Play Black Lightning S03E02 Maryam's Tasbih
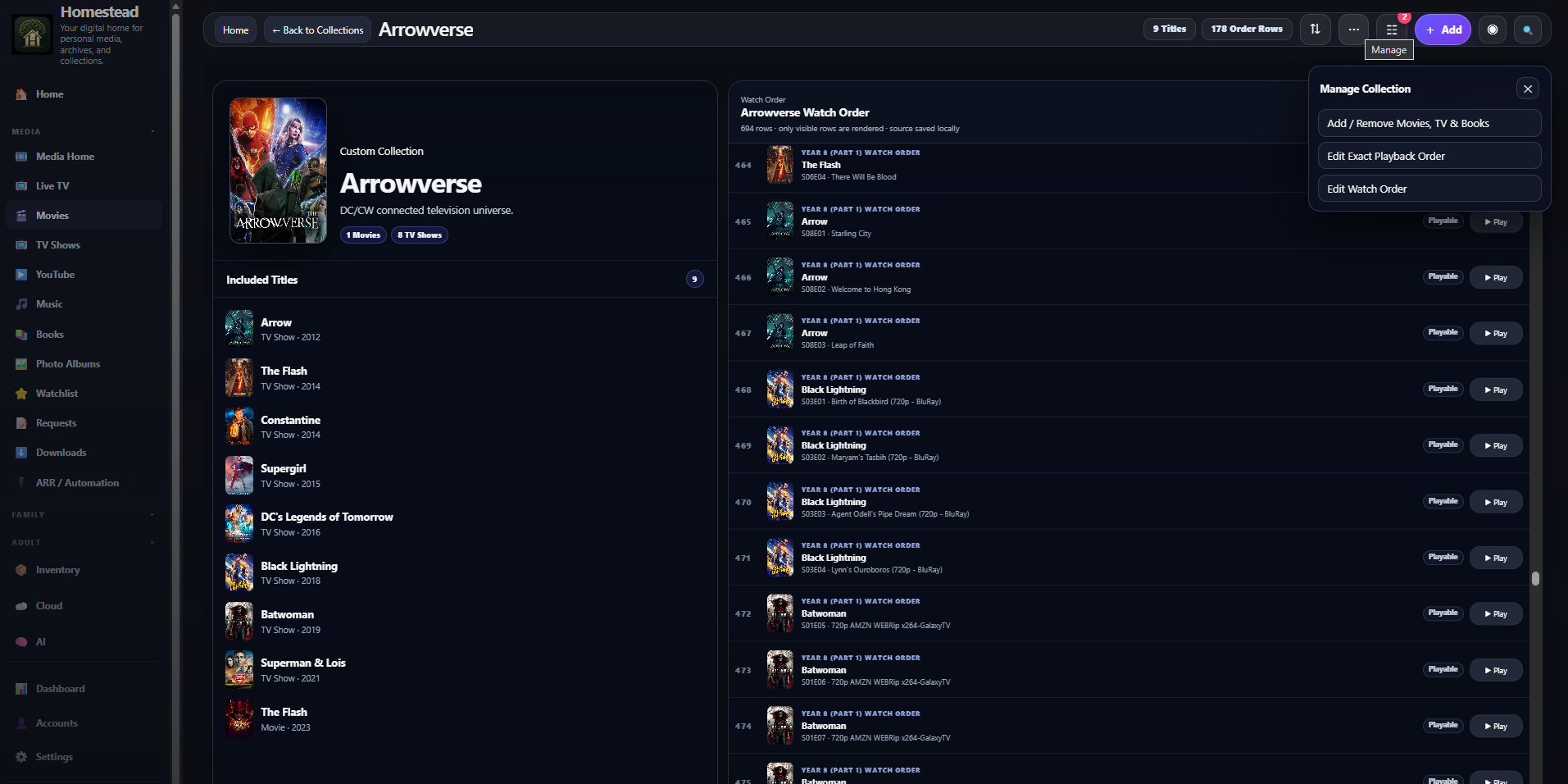The height and width of the screenshot is (784, 1568). 1496,446
